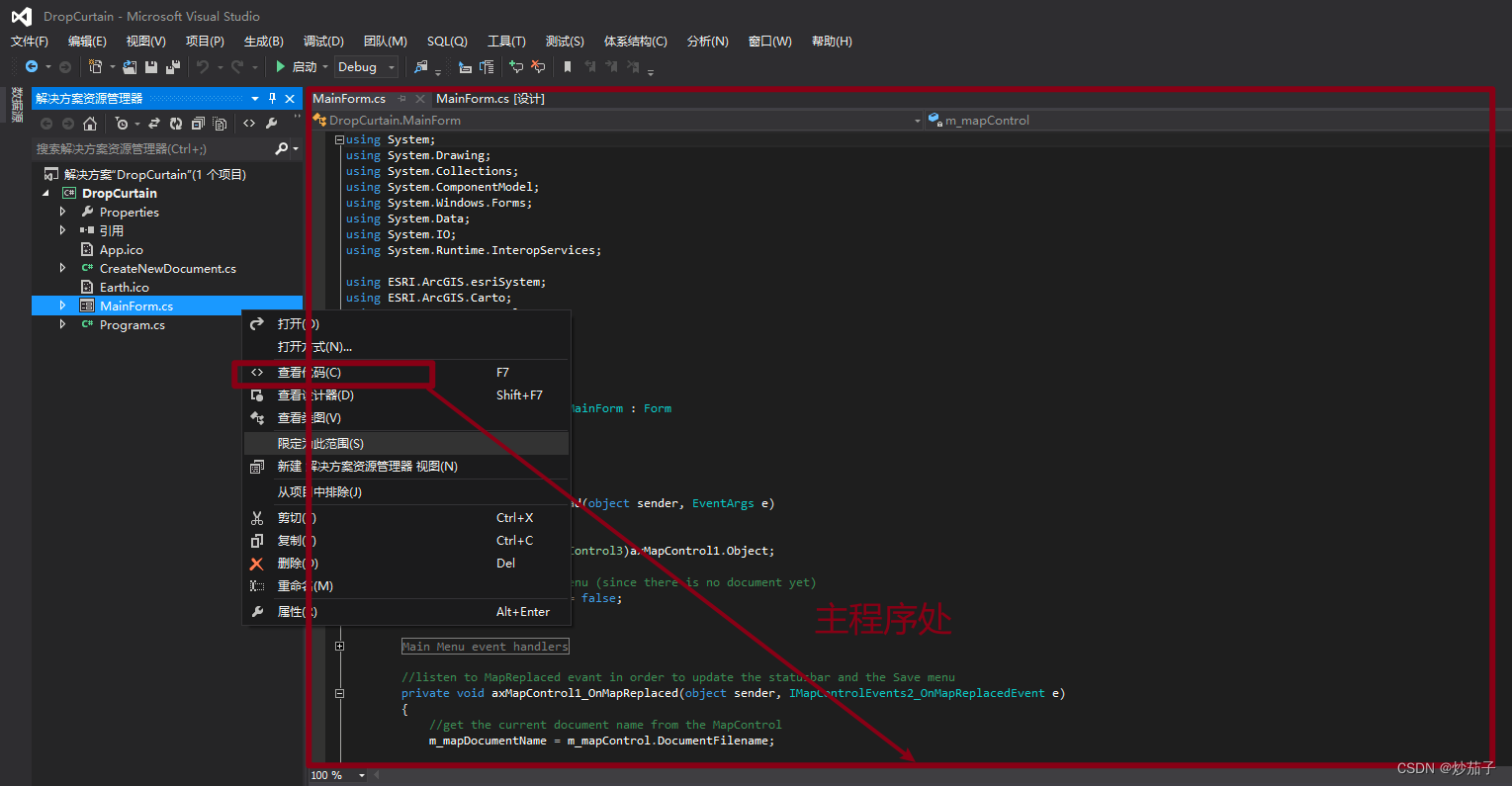Click the search magnifier in Solution Explorer
Viewport: 1512px width, 786px height.
point(282,148)
